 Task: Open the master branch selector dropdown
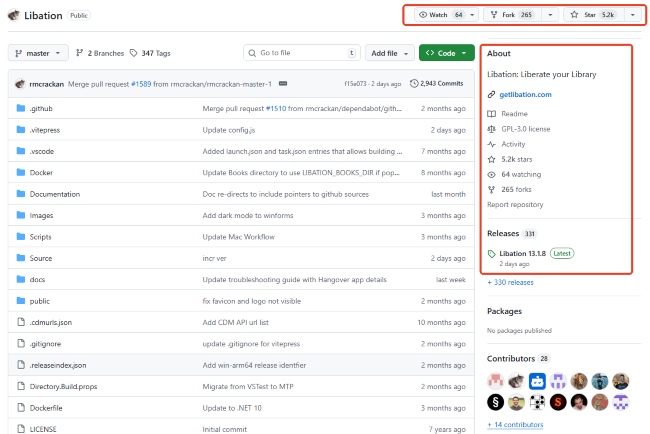[38, 53]
